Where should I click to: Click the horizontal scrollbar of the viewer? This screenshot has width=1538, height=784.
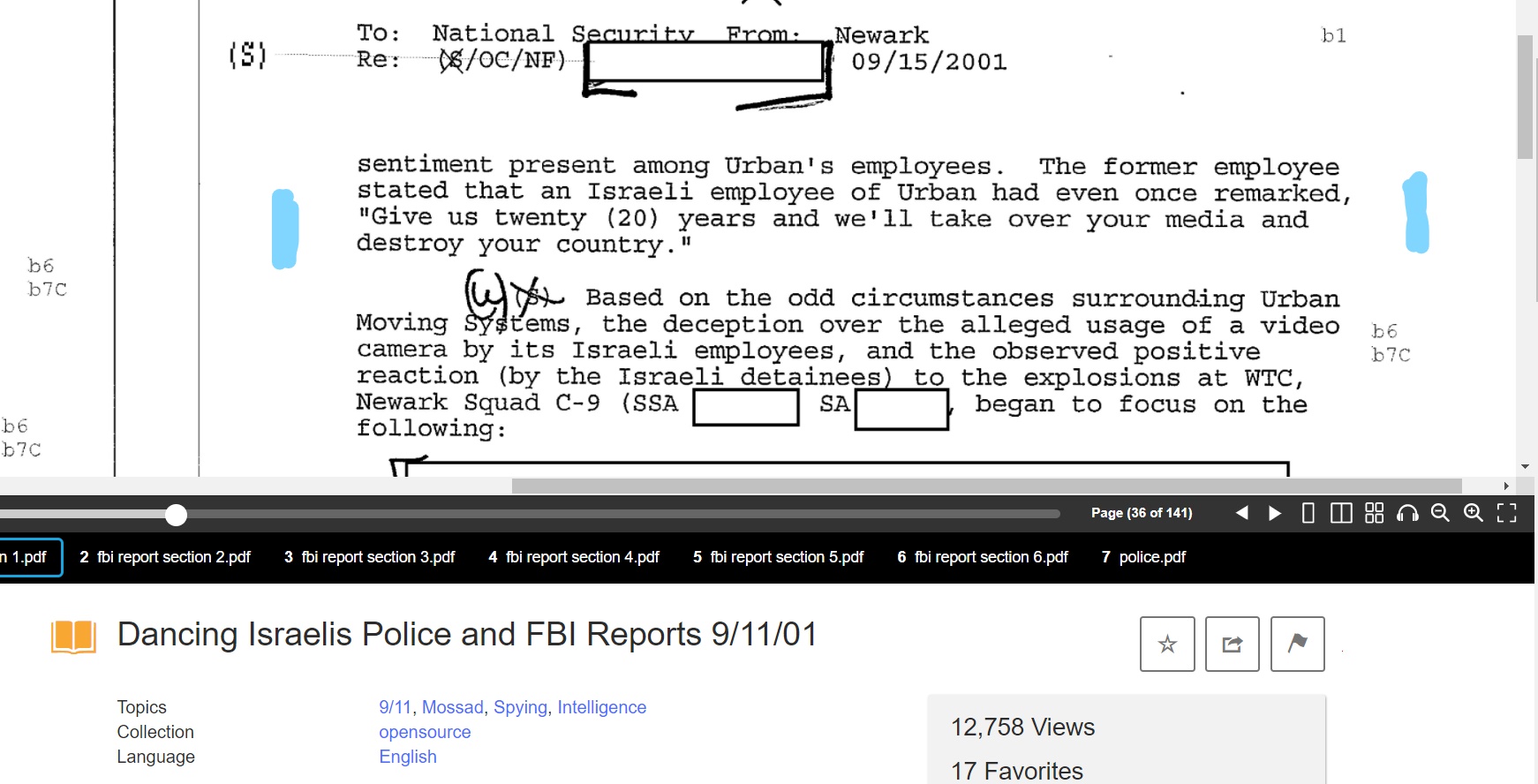[x=986, y=486]
